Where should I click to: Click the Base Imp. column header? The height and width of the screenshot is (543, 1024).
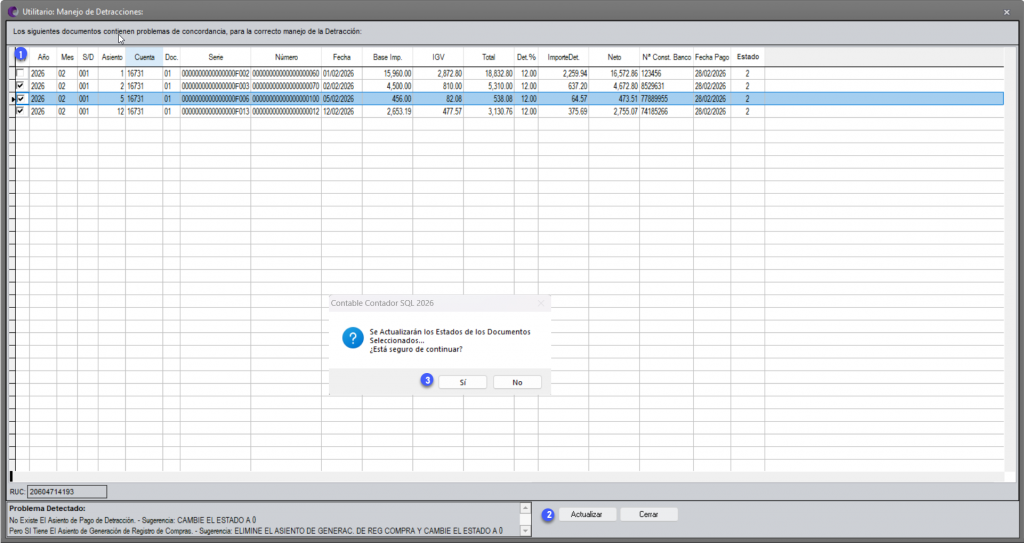tap(387, 57)
